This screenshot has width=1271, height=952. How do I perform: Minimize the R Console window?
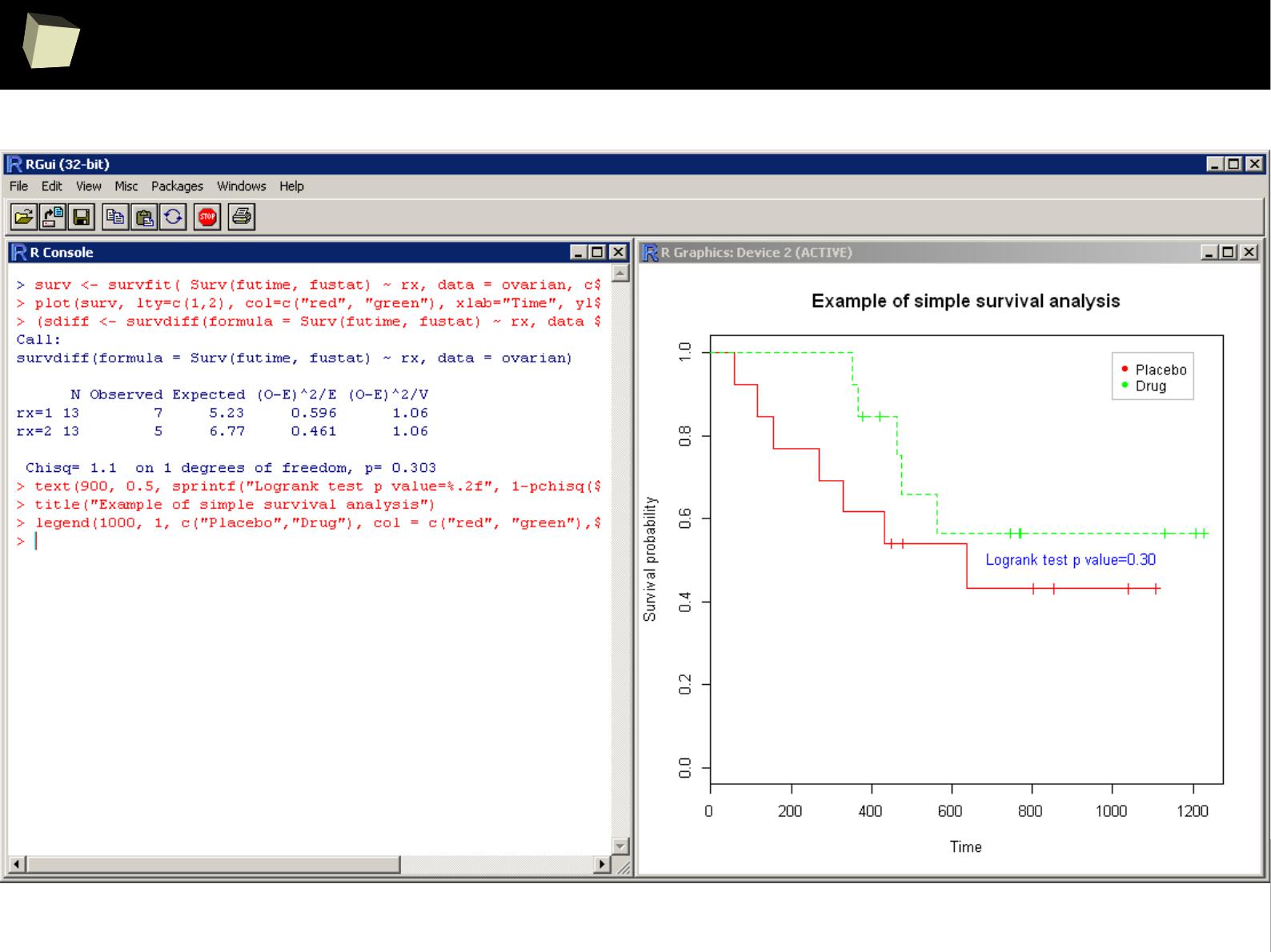579,252
